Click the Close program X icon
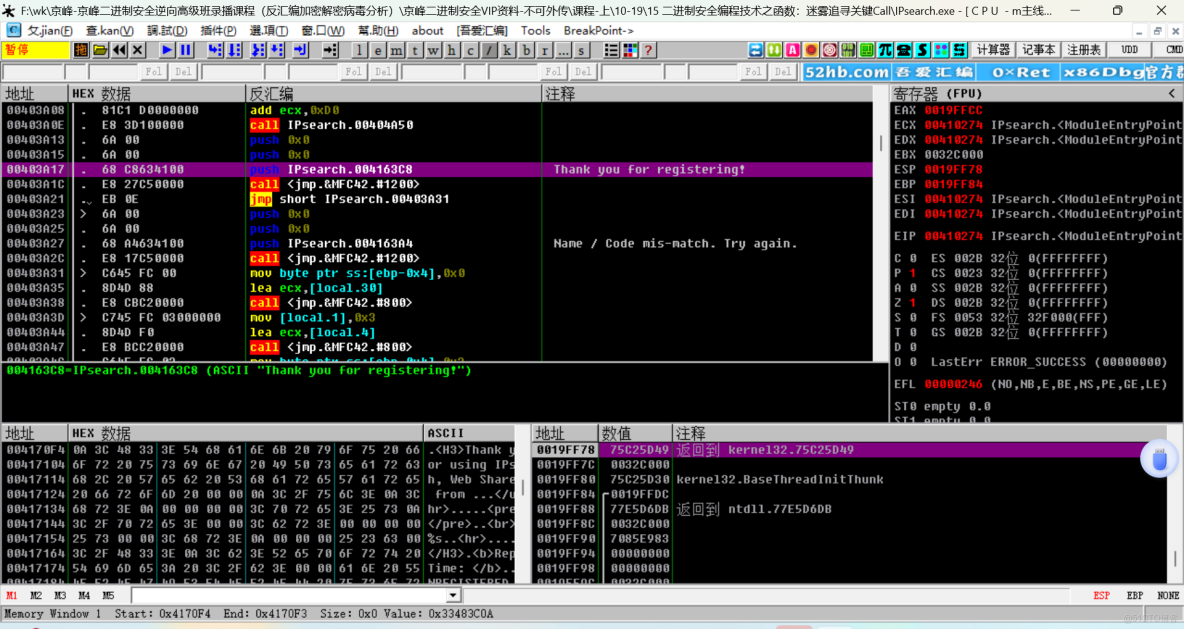1184x629 pixels. (x=138, y=50)
